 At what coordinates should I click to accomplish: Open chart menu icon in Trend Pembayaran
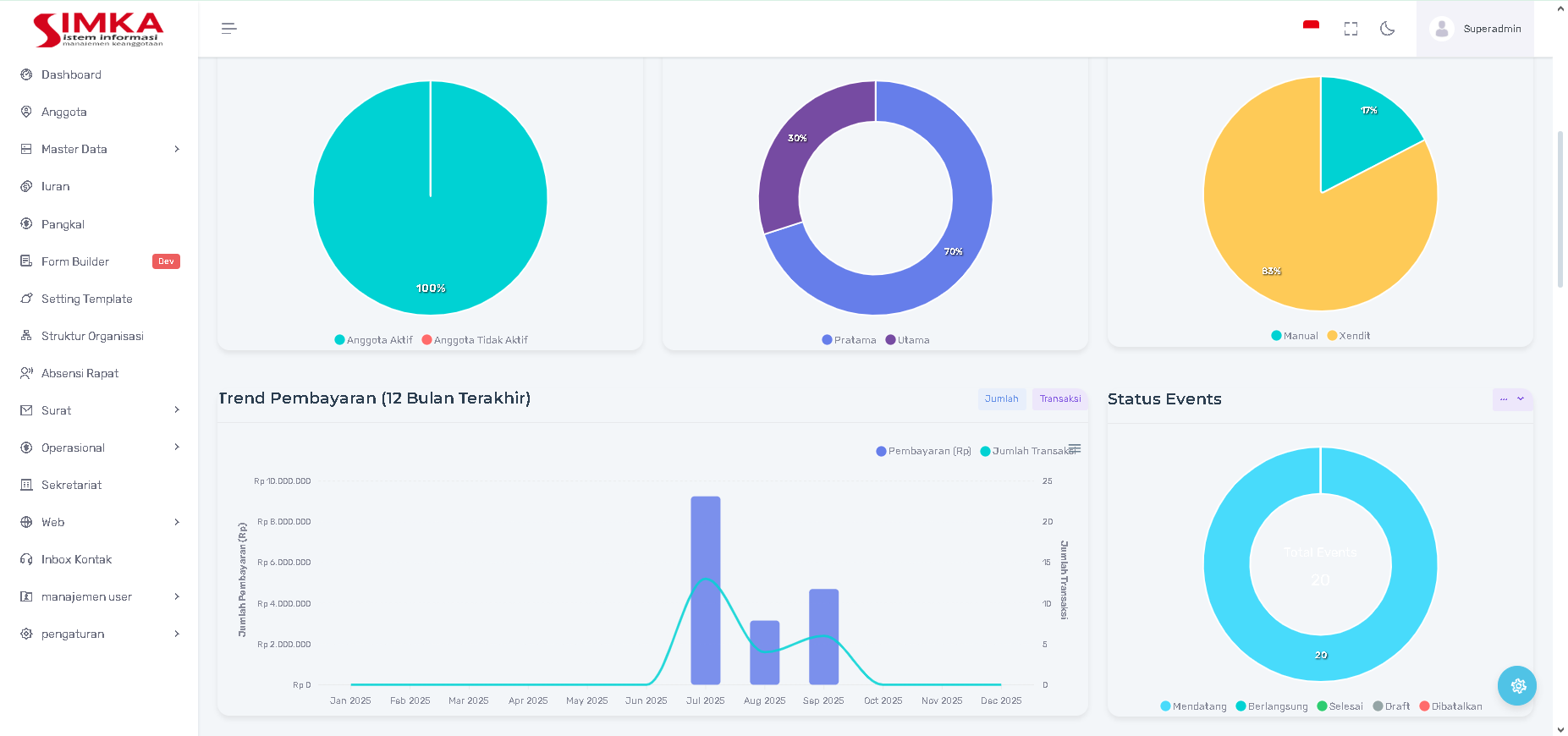(x=1075, y=448)
